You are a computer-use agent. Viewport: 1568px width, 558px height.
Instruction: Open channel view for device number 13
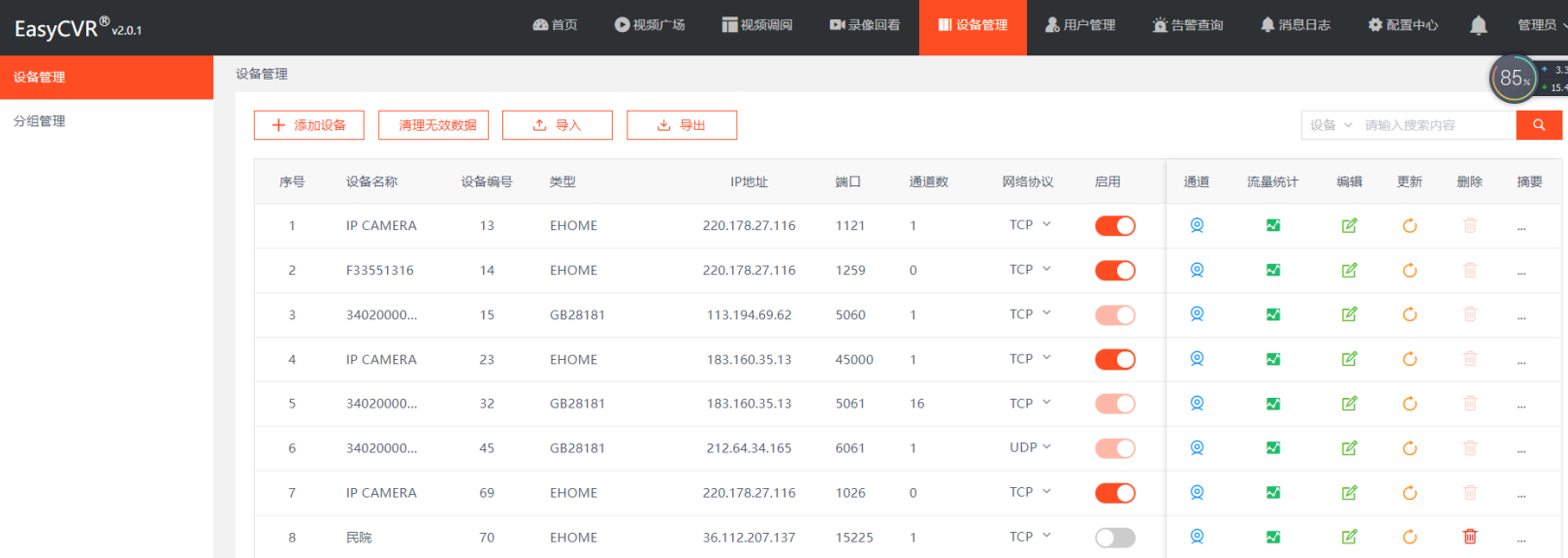(x=1197, y=225)
